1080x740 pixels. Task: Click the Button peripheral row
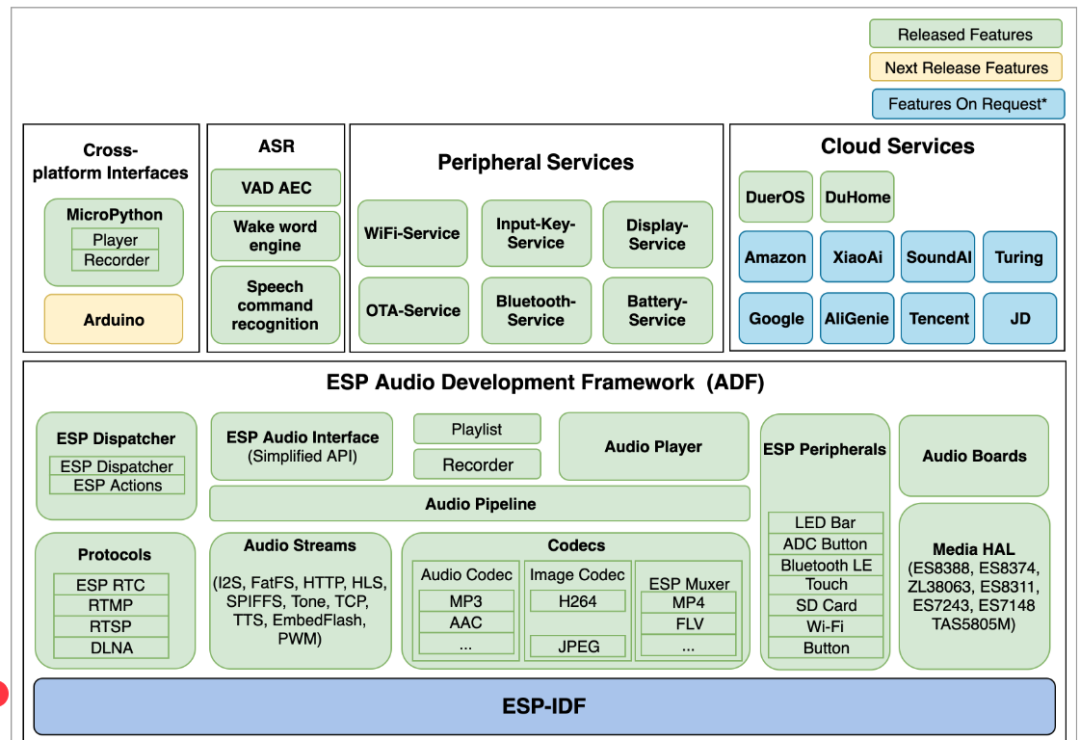[x=825, y=648]
